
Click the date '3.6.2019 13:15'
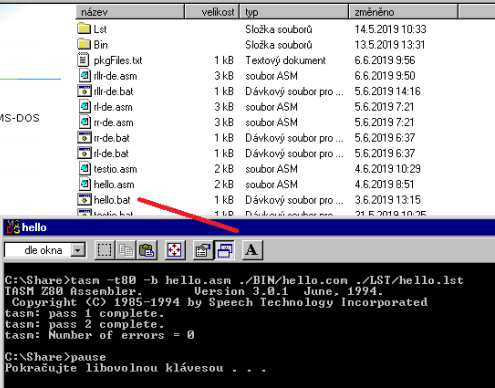387,200
